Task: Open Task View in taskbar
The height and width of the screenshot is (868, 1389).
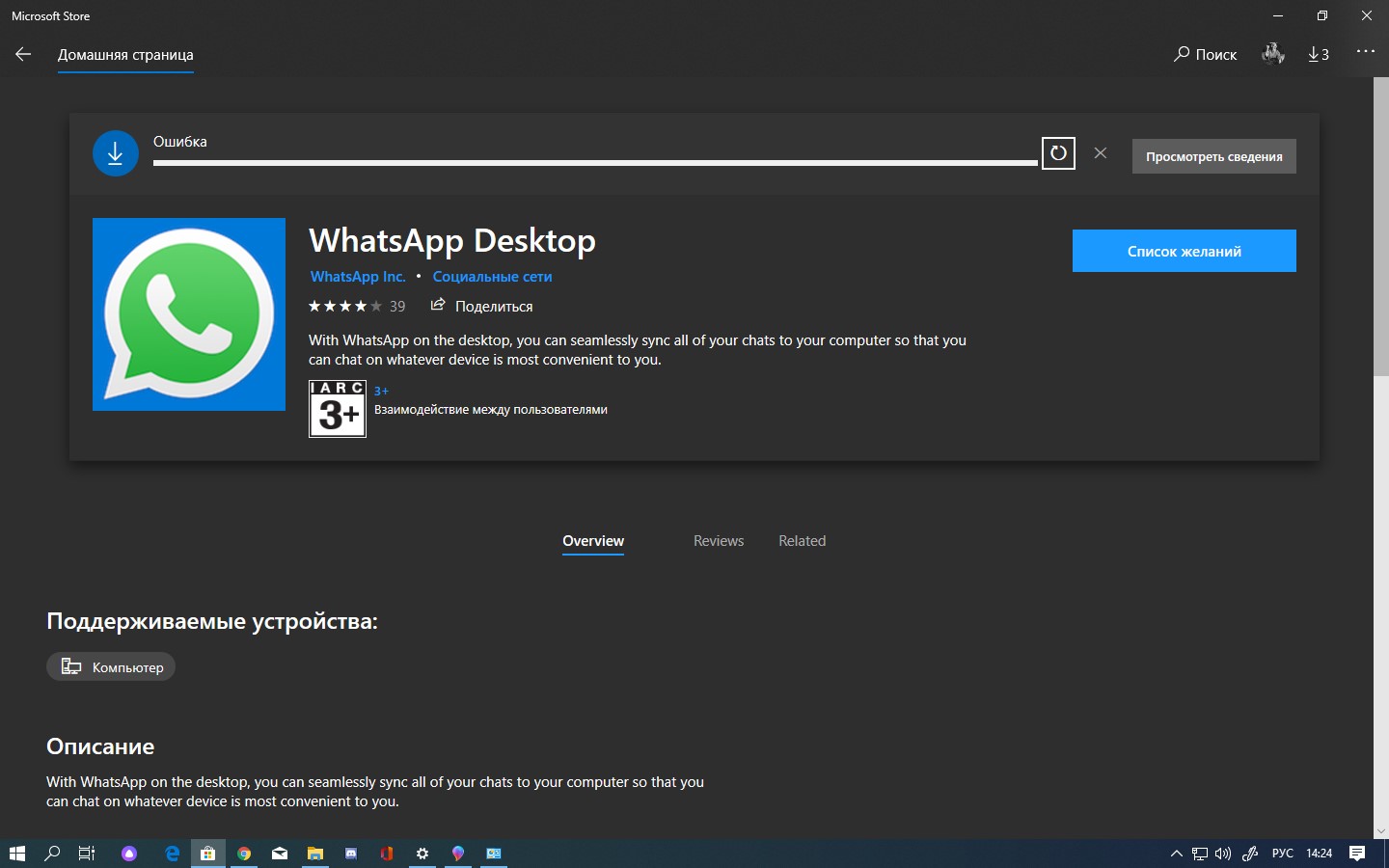Action: 87,854
